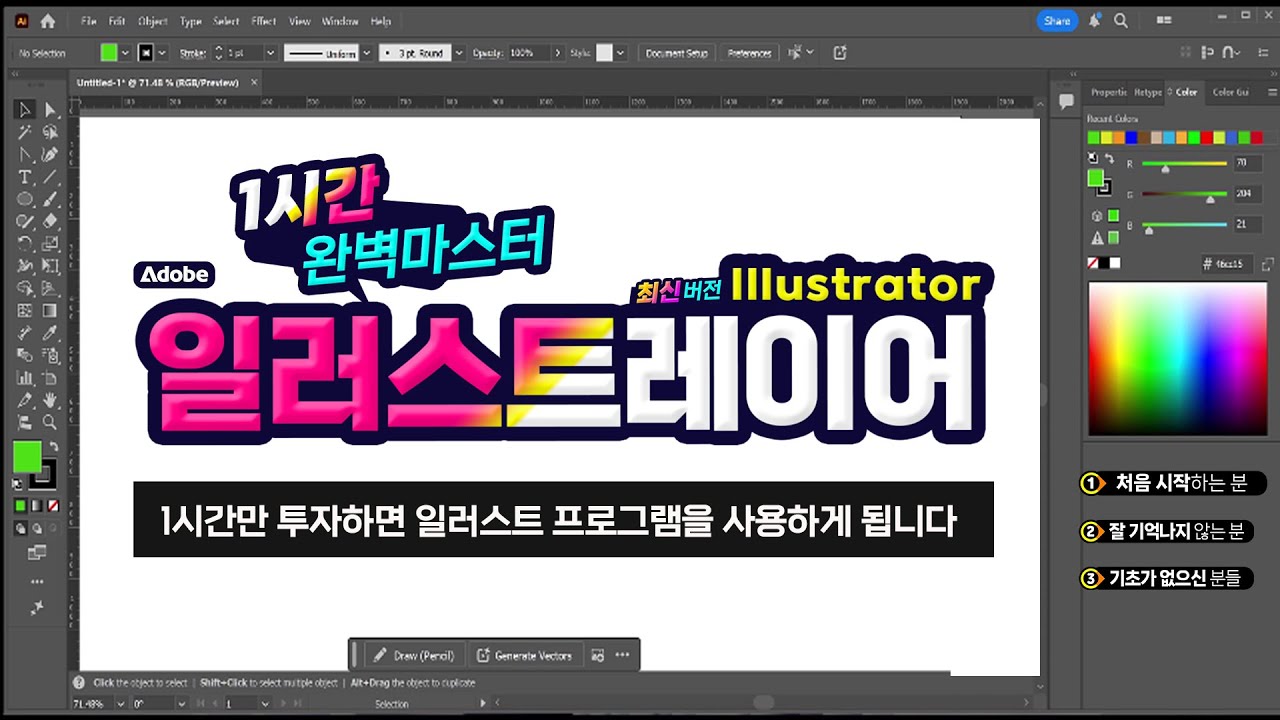Screen dimensions: 1280x720
Task: Open zoom level 71.48% dropdown
Action: pyautogui.click(x=121, y=704)
